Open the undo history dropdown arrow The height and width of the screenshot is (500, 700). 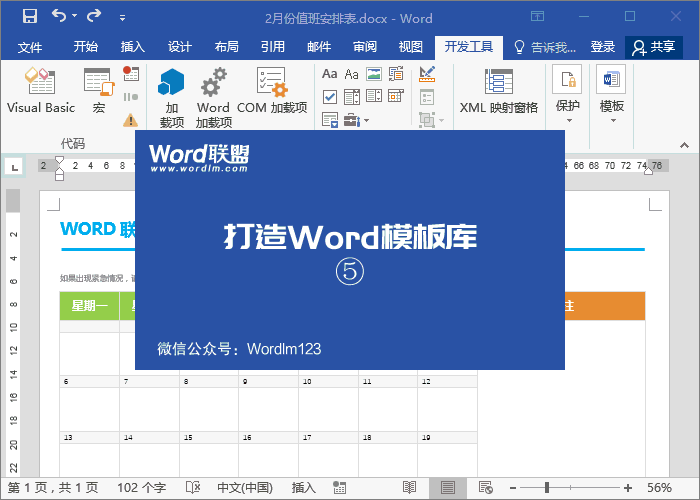pyautogui.click(x=75, y=16)
